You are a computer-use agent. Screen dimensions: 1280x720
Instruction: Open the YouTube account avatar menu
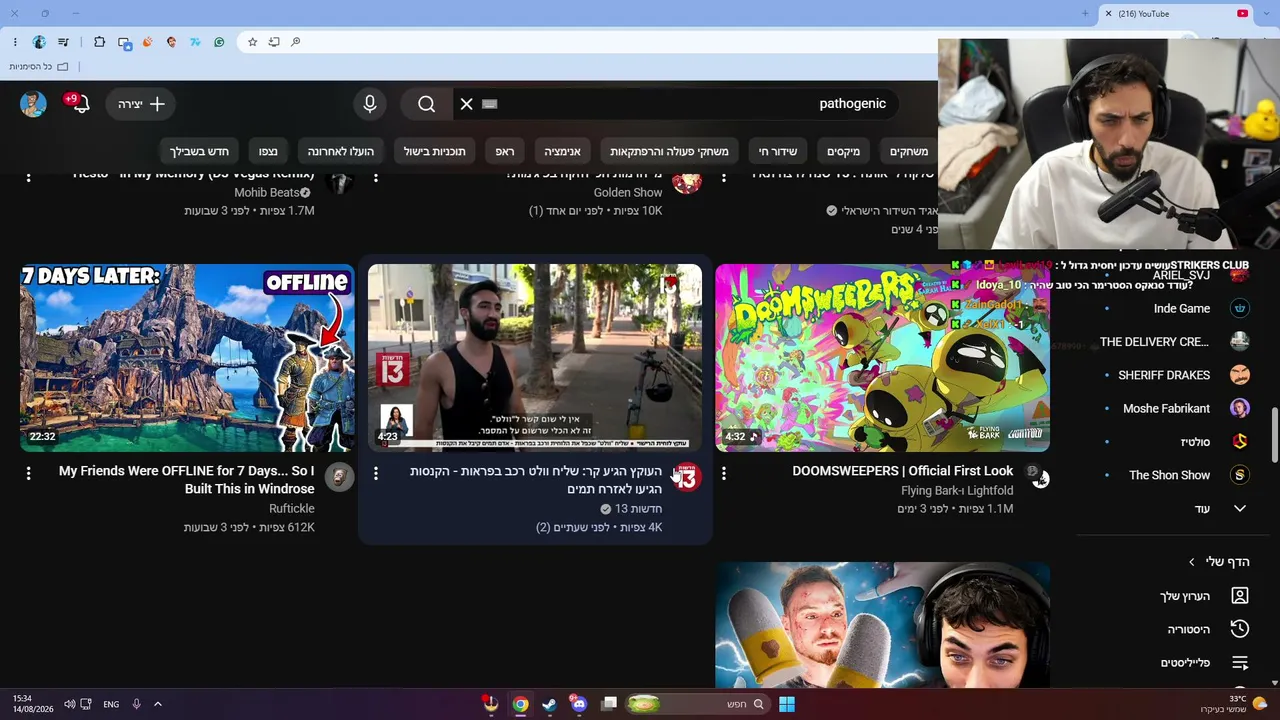[33, 104]
